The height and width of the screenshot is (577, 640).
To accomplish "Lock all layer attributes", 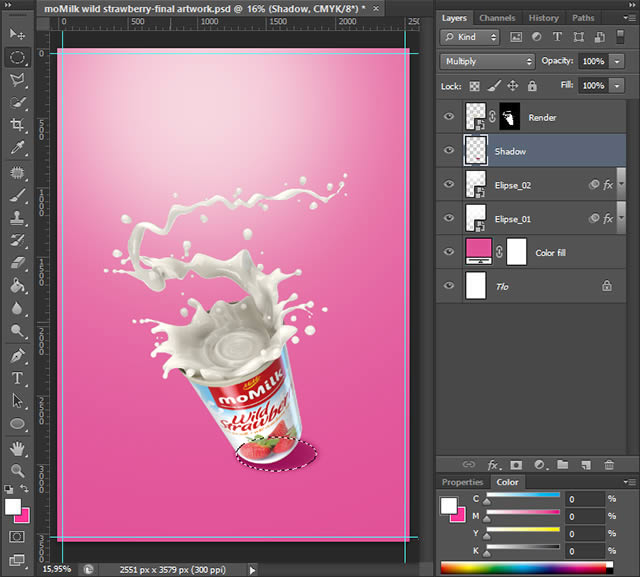I will click(532, 86).
